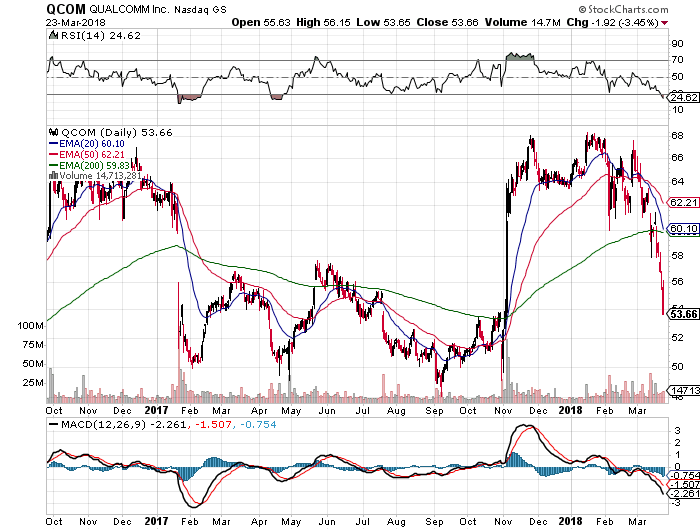Click the StockCharts.com watermark link
This screenshot has height=530, width=700.
623,9
